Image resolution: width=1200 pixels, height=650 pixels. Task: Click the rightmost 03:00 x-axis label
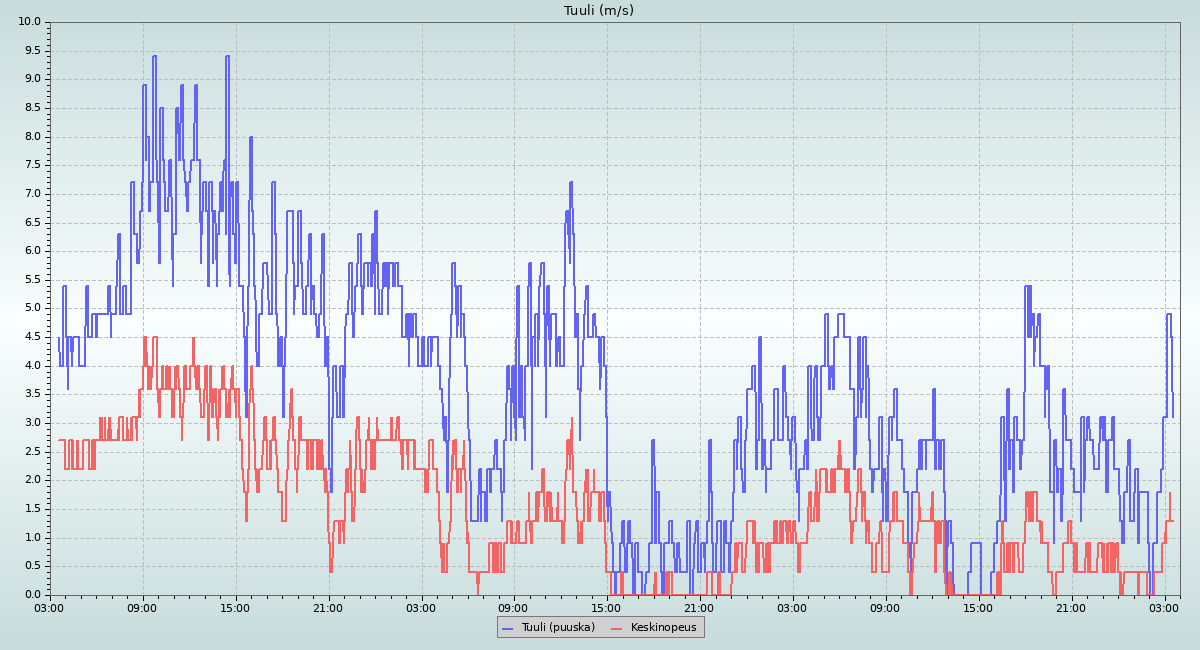click(x=1164, y=607)
